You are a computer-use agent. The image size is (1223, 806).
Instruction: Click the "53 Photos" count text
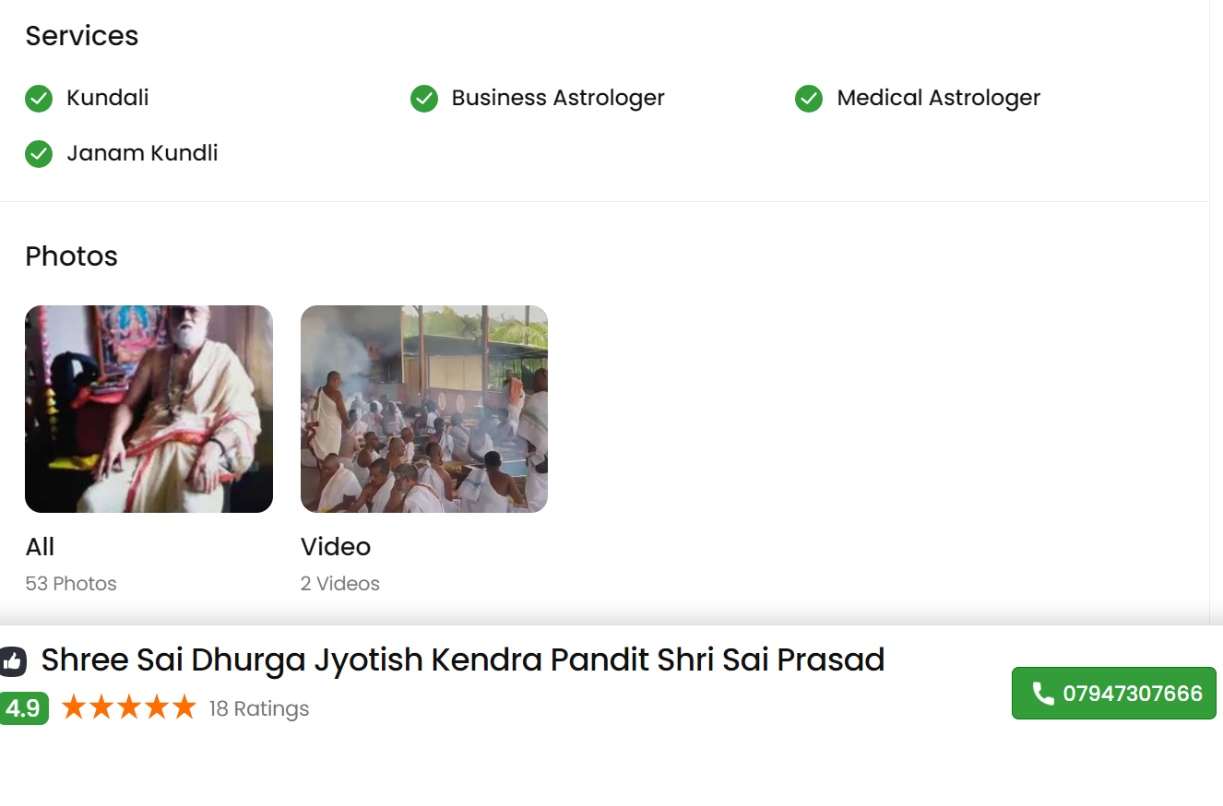click(x=71, y=584)
